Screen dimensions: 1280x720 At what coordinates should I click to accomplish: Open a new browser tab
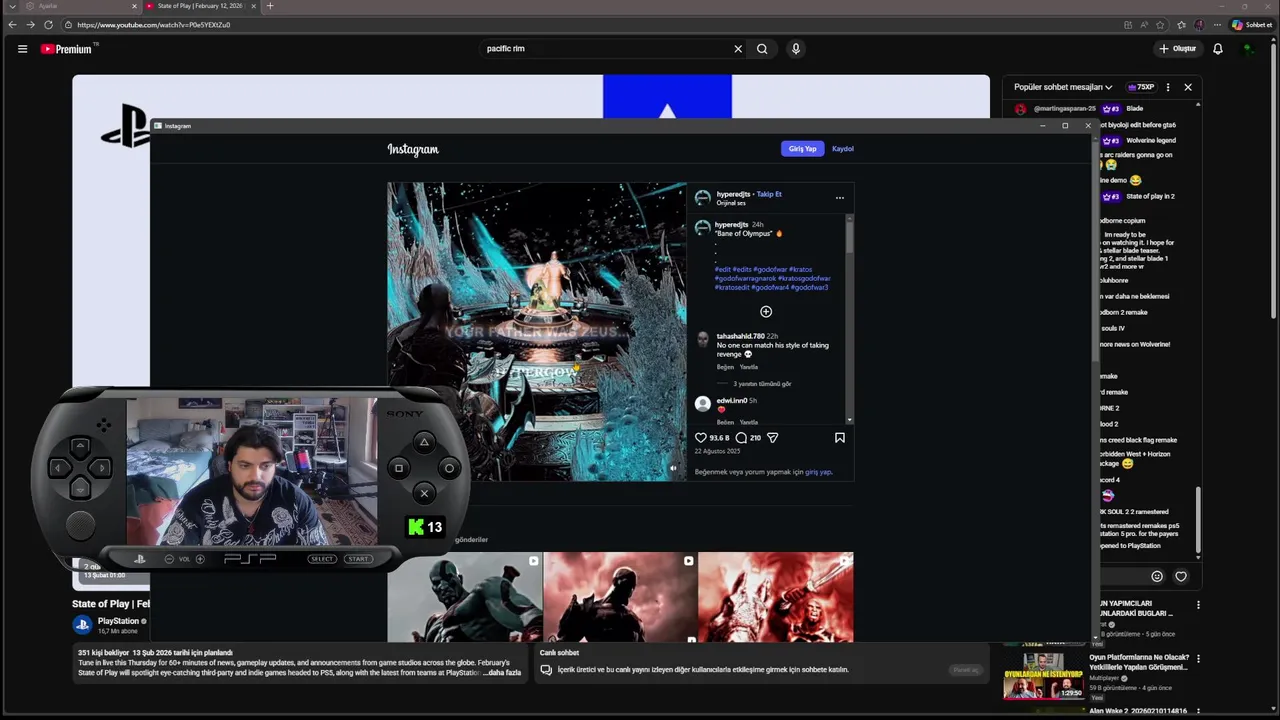tap(270, 6)
